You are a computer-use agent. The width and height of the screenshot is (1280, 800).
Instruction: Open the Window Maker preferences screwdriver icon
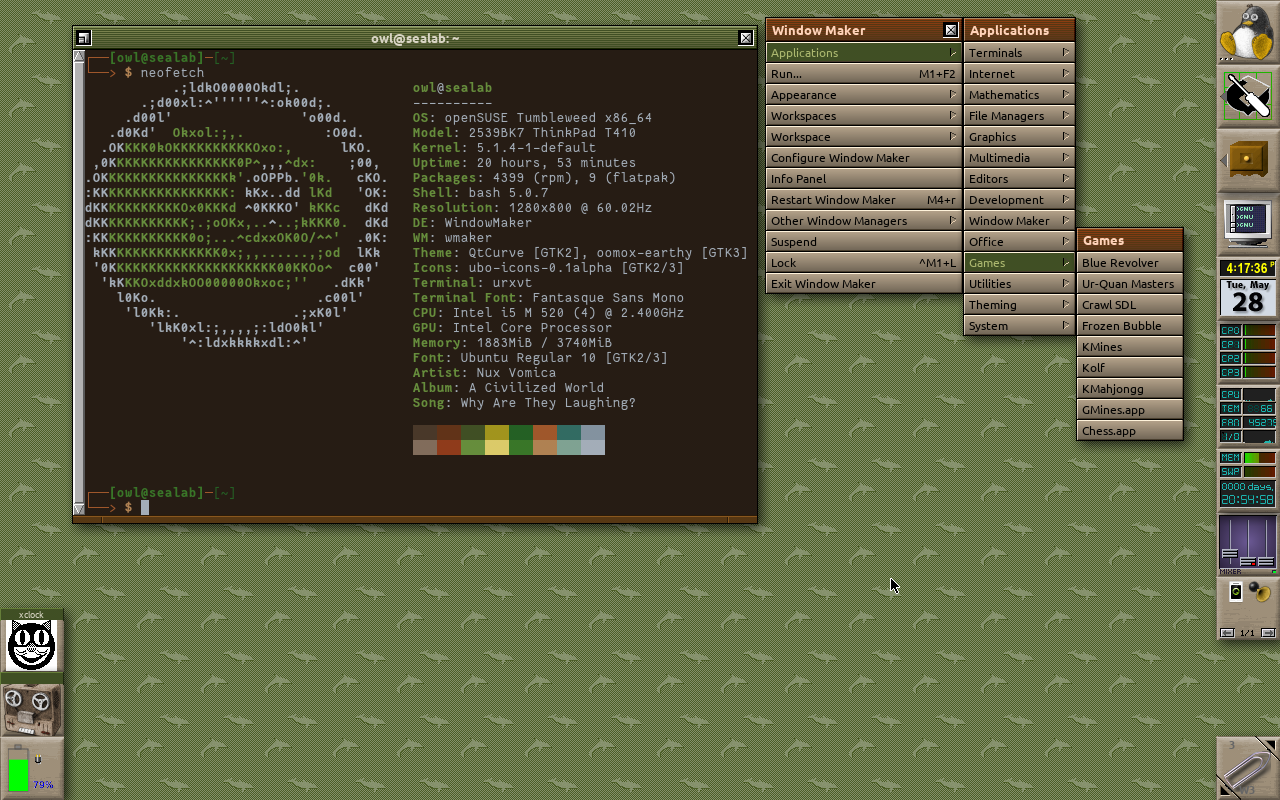point(1247,95)
